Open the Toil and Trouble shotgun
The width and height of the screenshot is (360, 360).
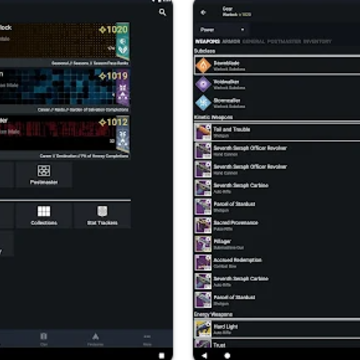277,132
